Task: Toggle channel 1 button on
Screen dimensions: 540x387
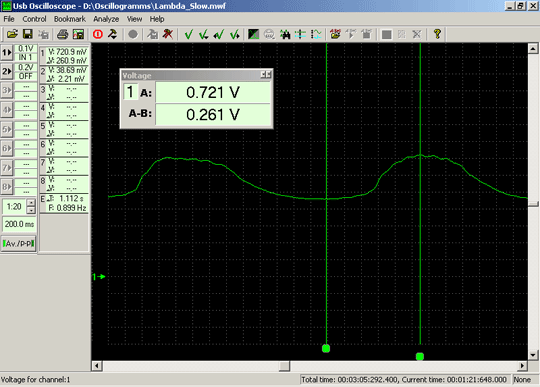Action: [x=7, y=53]
